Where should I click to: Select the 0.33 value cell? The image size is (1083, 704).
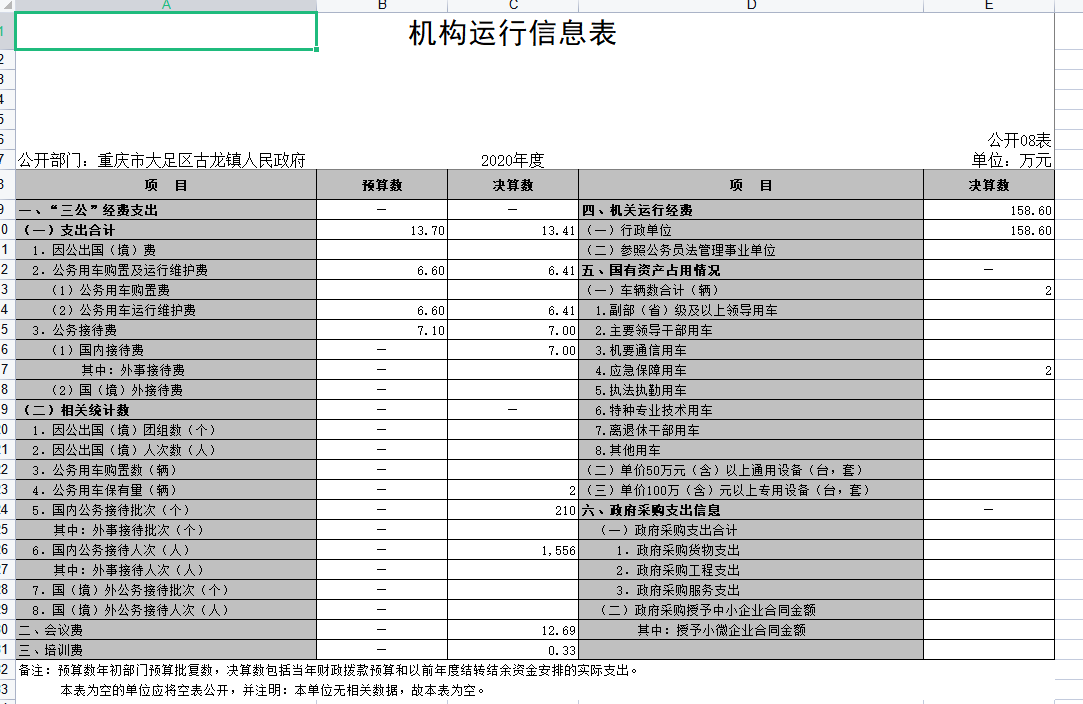tap(513, 651)
